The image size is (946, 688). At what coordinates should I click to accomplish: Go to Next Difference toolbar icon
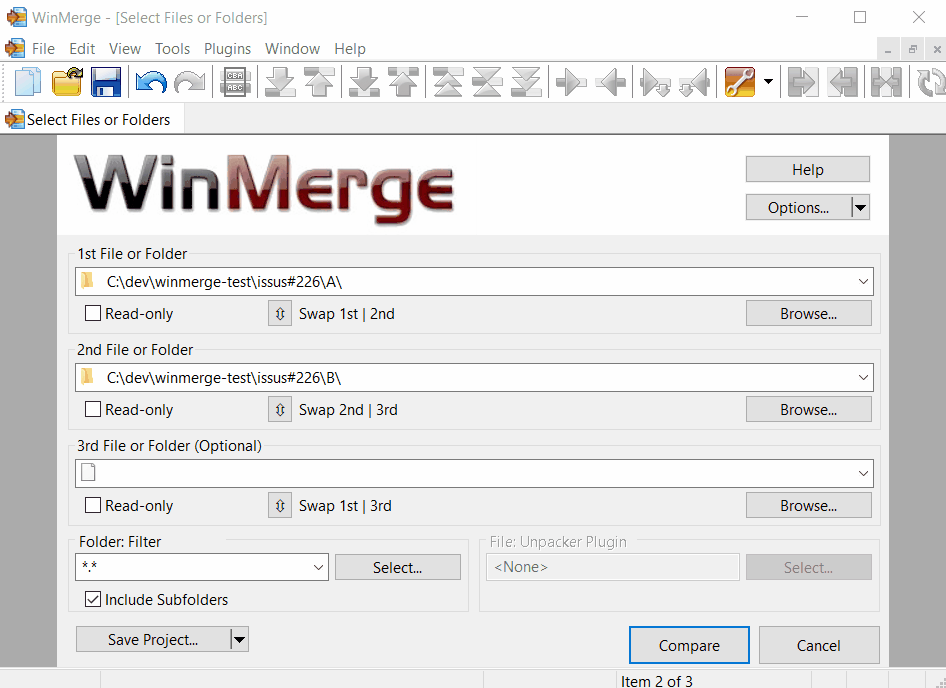(x=281, y=81)
